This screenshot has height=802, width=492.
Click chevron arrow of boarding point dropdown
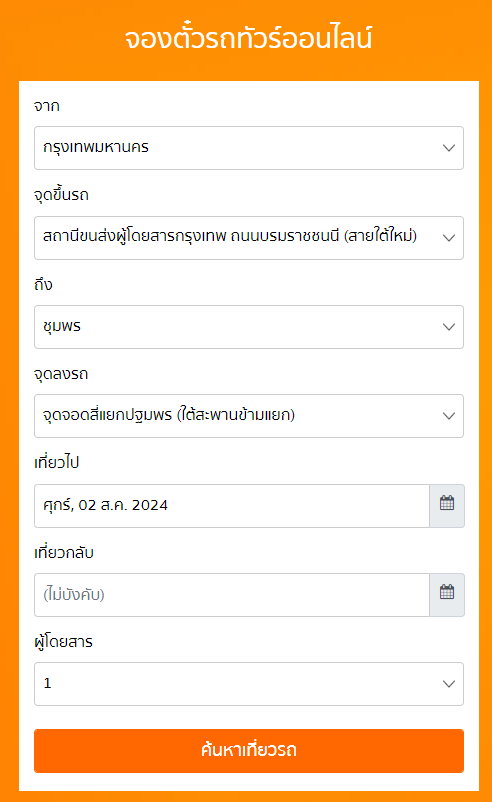[449, 238]
